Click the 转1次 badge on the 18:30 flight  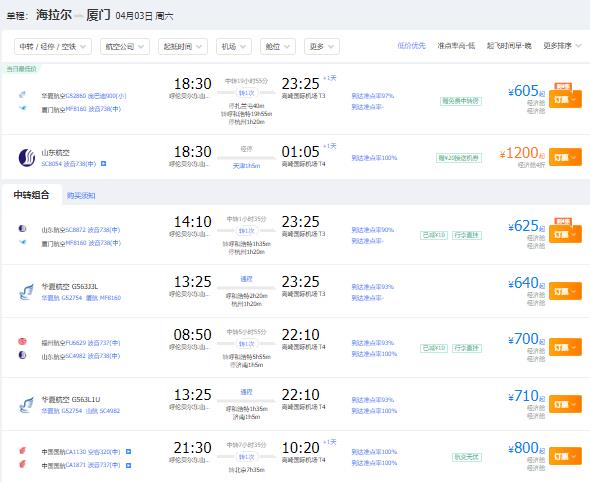click(246, 93)
